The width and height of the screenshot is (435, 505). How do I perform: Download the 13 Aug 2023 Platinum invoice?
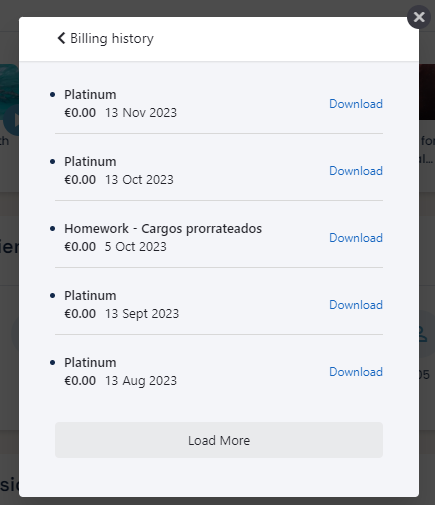click(356, 372)
